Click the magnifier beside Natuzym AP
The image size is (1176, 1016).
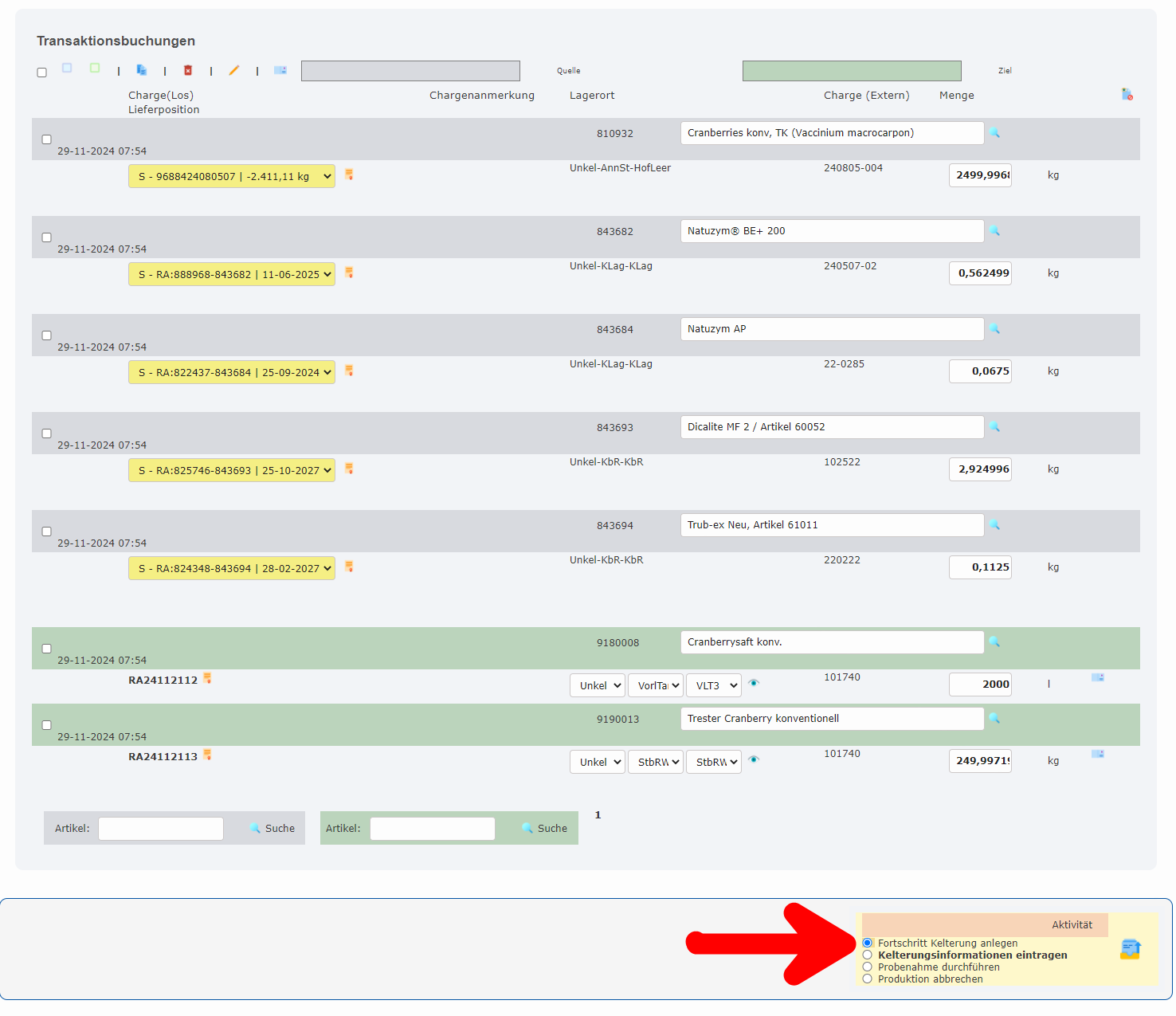(x=994, y=328)
